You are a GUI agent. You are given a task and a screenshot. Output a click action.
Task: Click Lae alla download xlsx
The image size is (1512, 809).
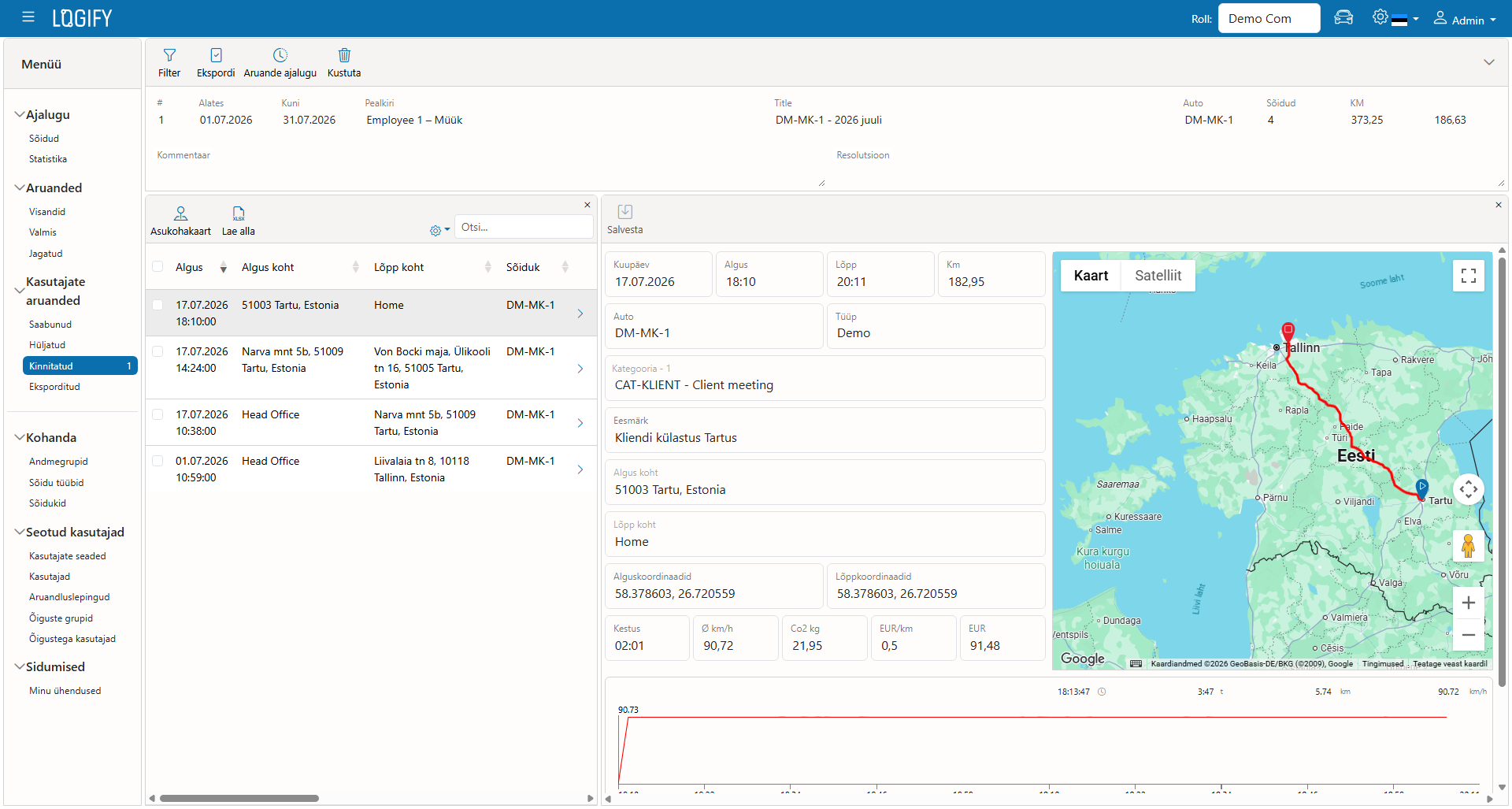click(x=239, y=221)
